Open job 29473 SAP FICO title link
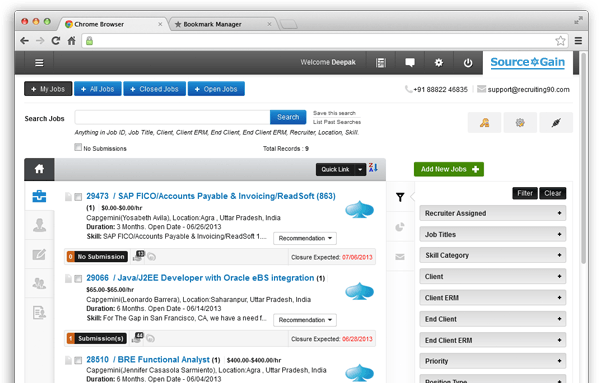Screen dimensions: 599x383 (211, 196)
